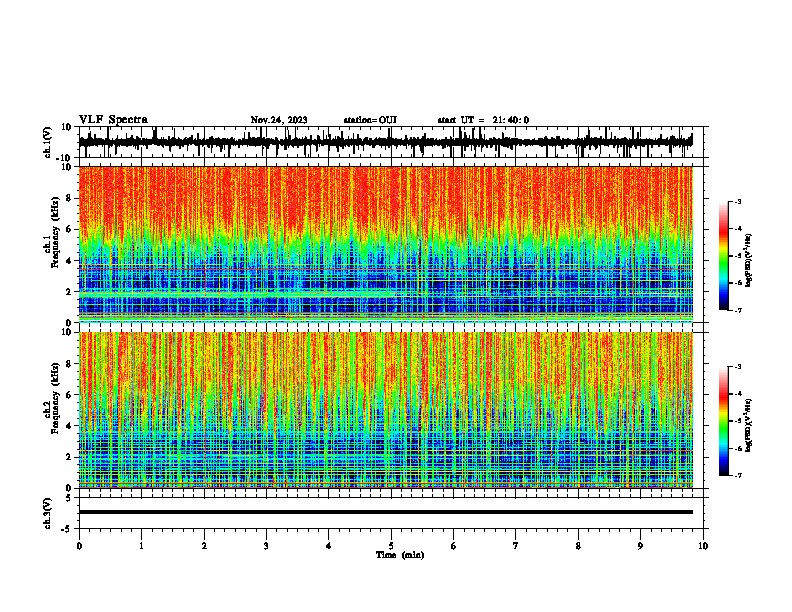
Task: Click the "ch.3(V)" axis label
Action: 47,513
